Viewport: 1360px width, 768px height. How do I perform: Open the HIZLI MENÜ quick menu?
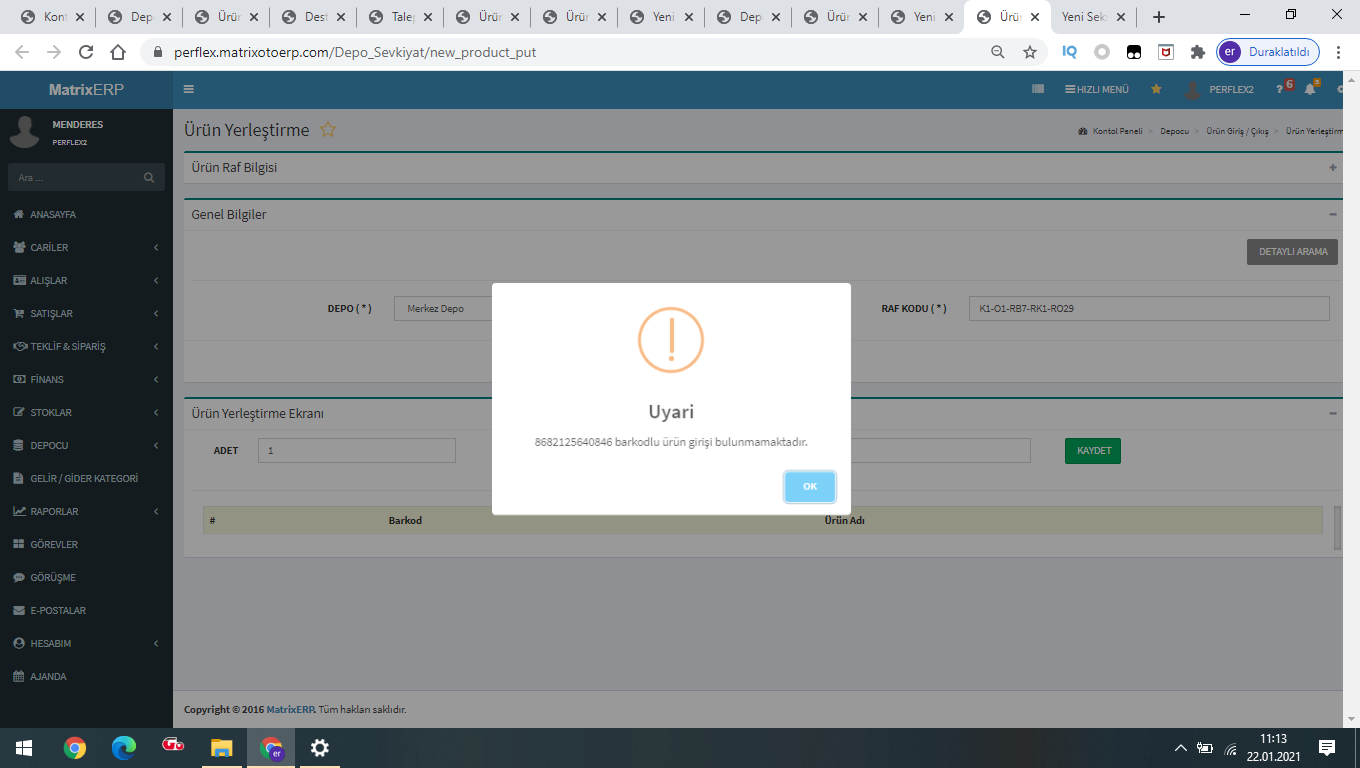1097,89
